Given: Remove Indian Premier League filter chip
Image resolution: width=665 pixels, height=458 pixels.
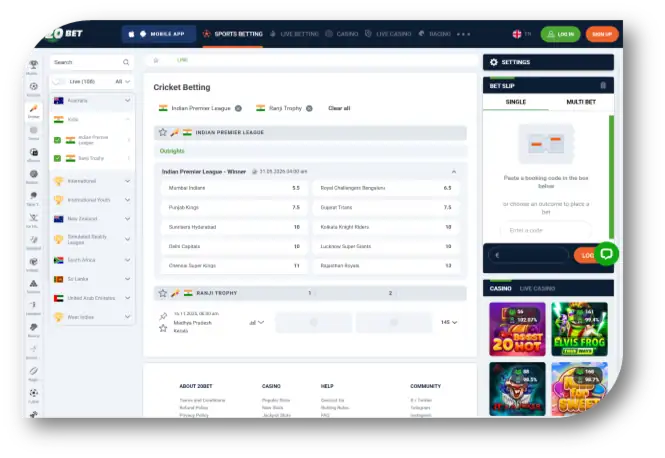Looking at the screenshot, I should click(x=236, y=108).
